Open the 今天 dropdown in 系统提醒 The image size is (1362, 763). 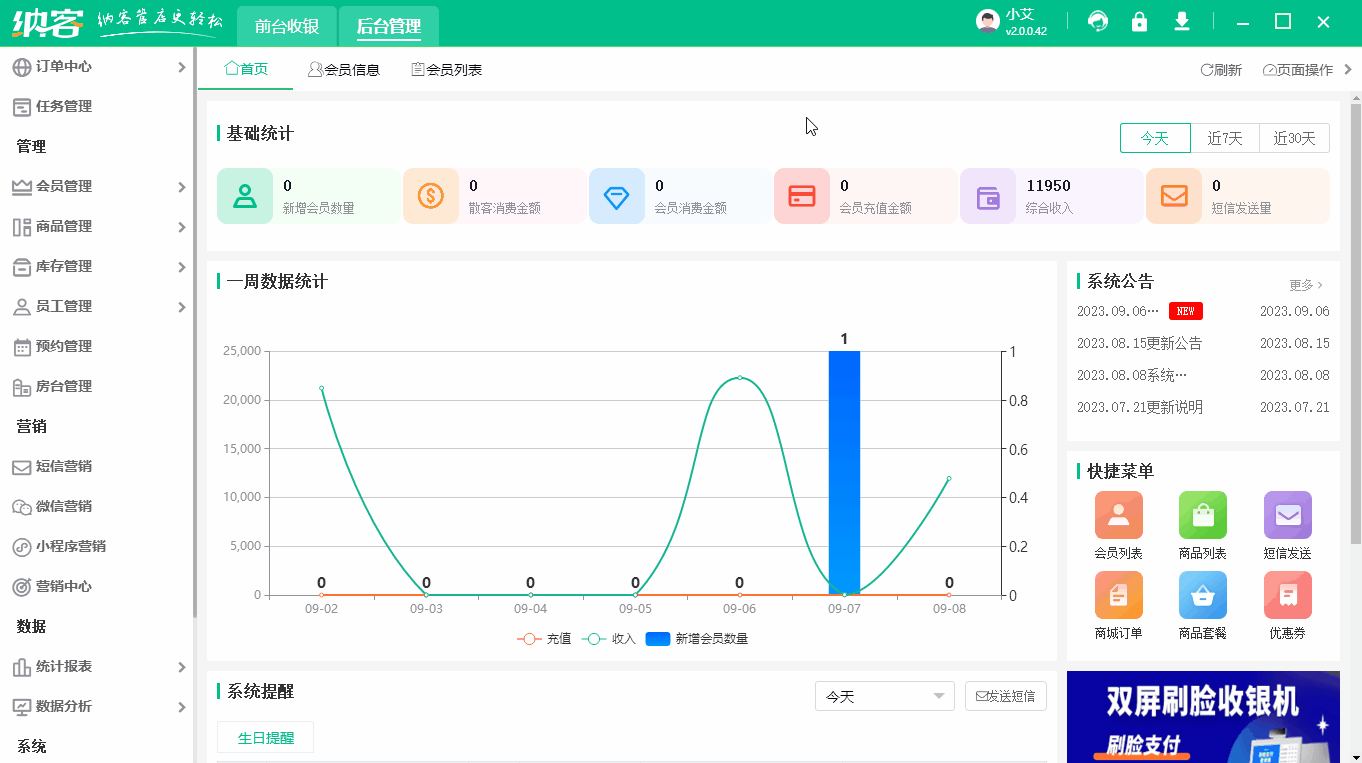pyautogui.click(x=884, y=697)
